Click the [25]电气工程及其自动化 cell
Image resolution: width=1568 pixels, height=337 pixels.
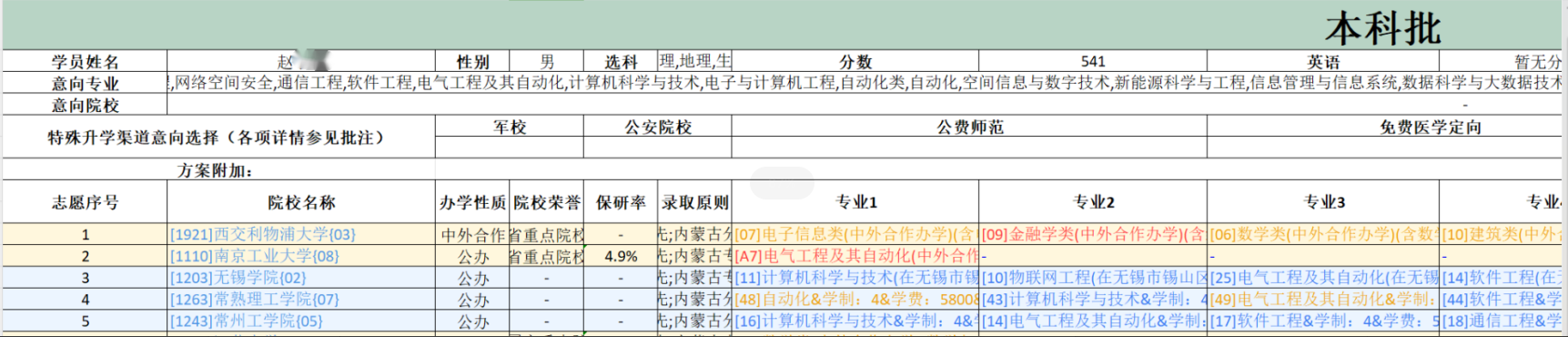pos(1323,278)
